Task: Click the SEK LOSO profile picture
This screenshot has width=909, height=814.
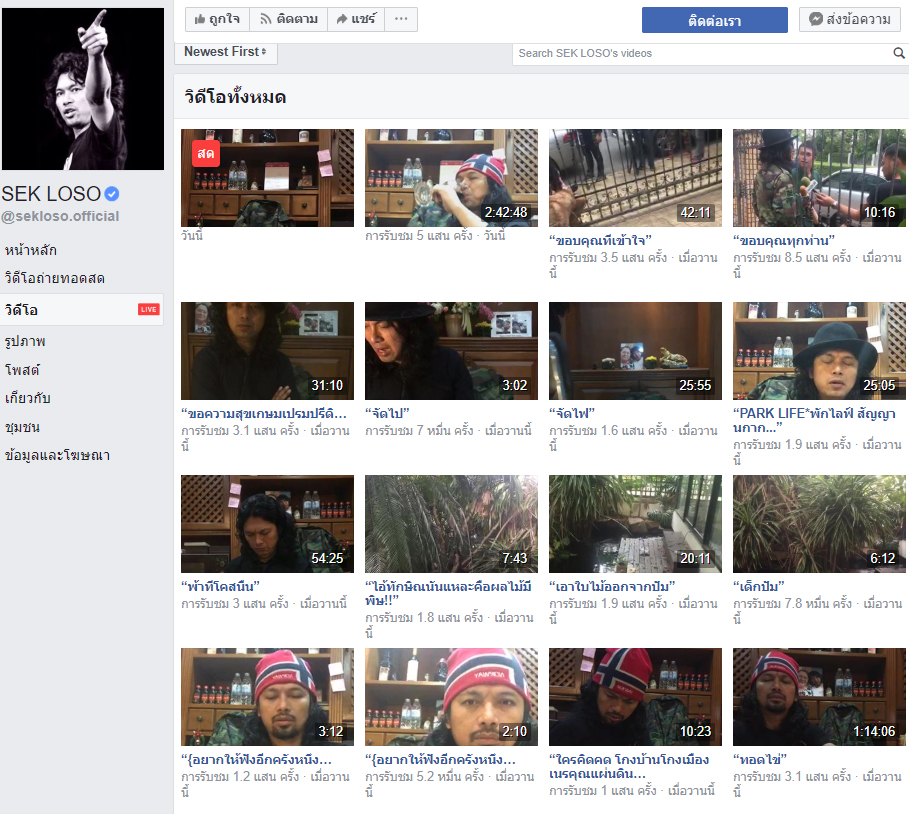Action: tap(82, 89)
